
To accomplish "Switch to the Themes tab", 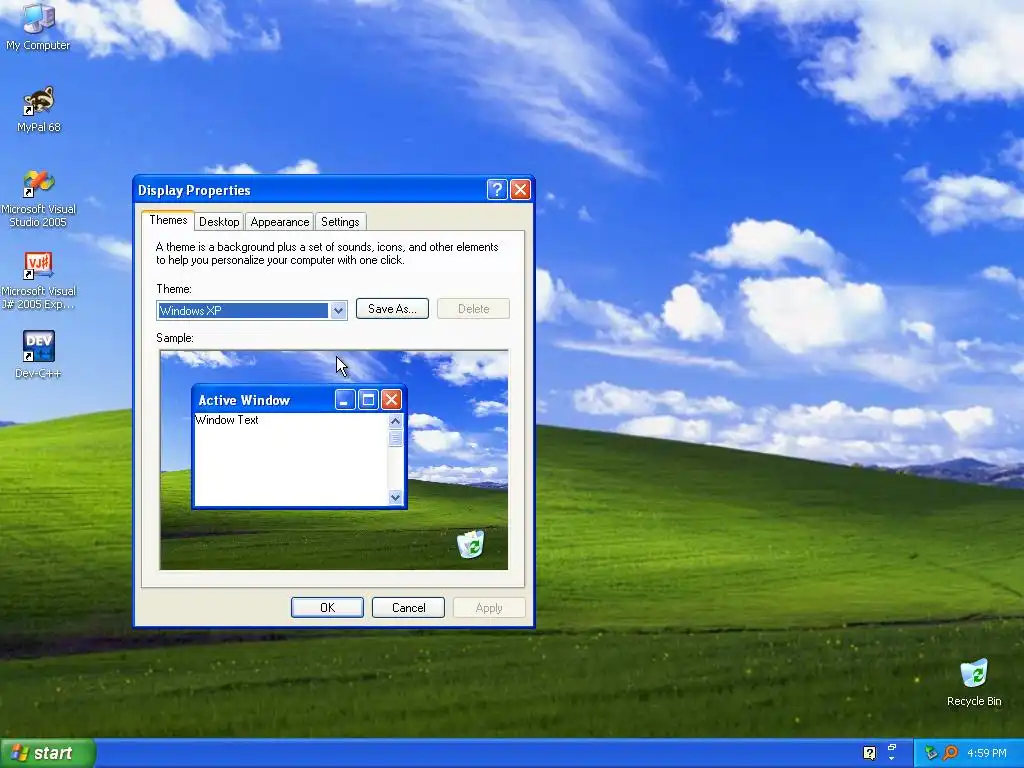I will (x=168, y=220).
